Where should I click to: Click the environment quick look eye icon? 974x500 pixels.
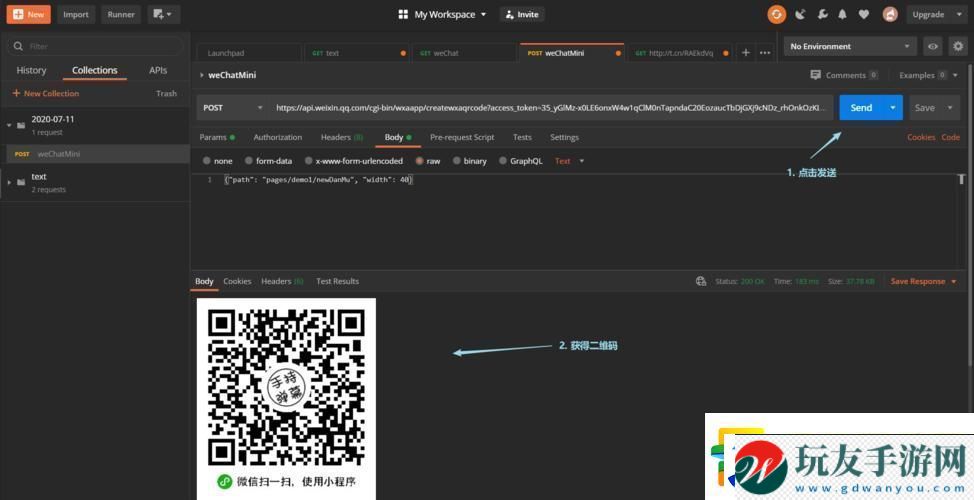932,46
